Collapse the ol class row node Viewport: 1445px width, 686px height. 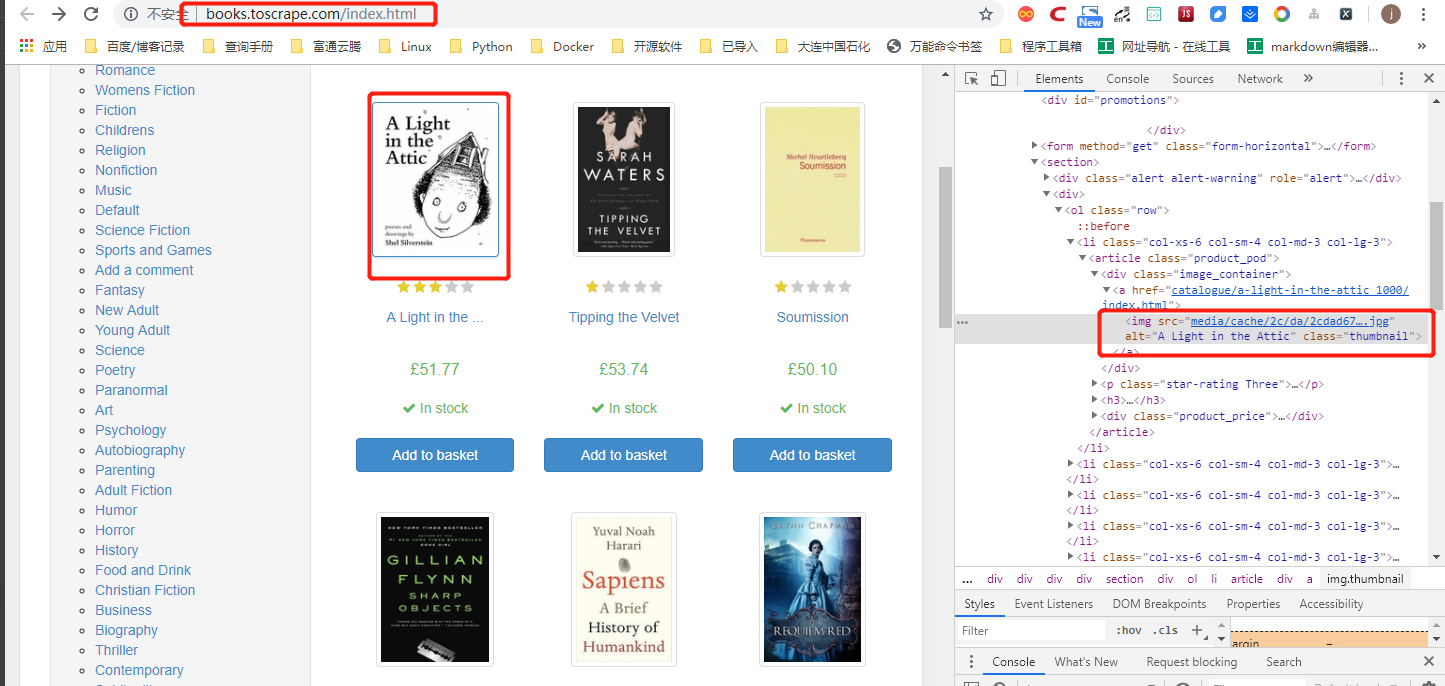pos(1059,210)
